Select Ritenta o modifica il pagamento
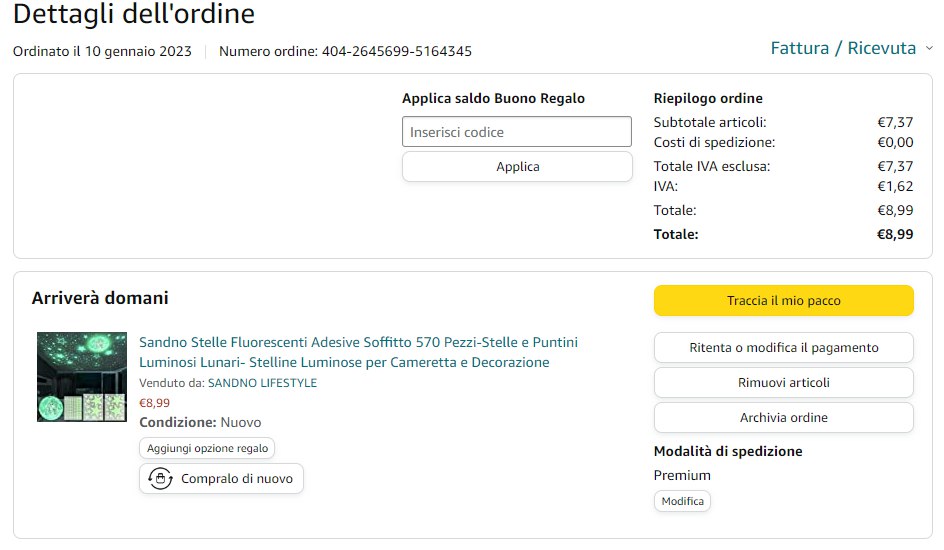Image resolution: width=944 pixels, height=550 pixels. point(783,347)
